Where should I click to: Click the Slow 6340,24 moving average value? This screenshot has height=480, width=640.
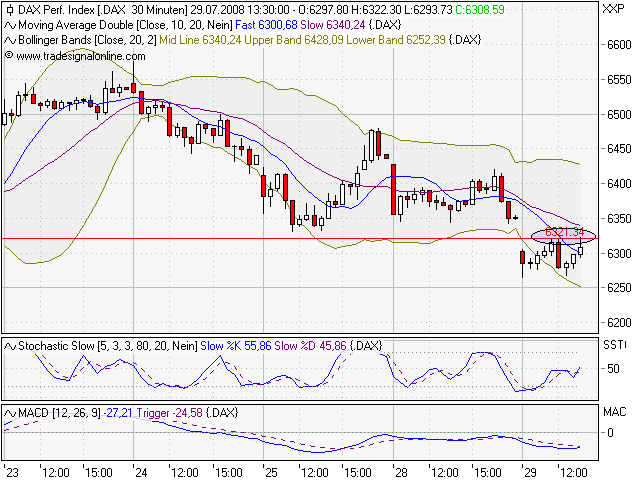[333, 25]
